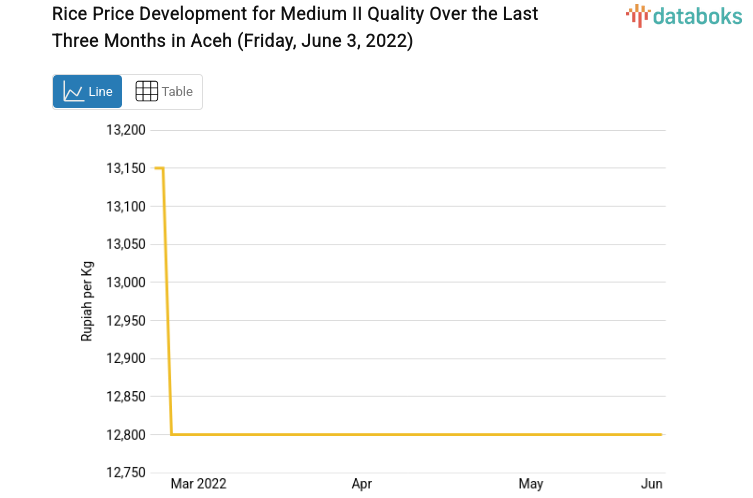Click the May x-axis label

(x=531, y=484)
